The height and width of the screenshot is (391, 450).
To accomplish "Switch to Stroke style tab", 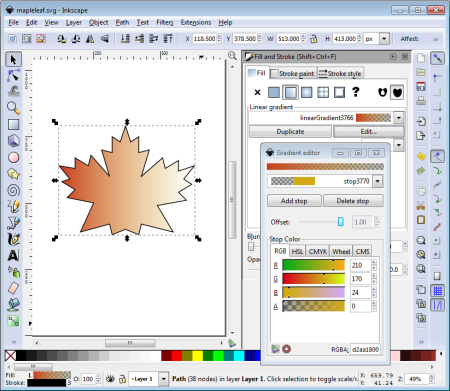I will coord(340,73).
